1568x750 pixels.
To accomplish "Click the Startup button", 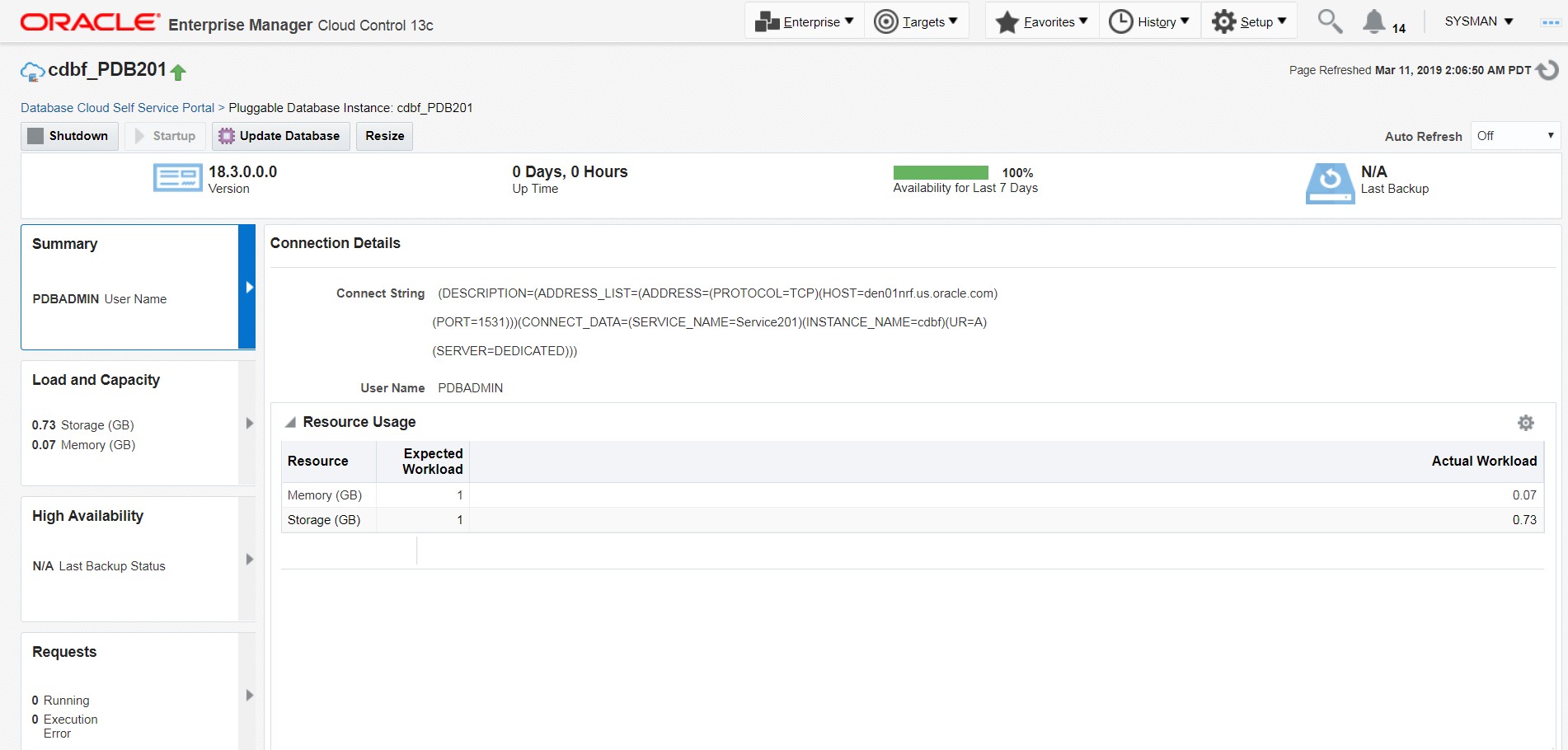I will (x=165, y=136).
